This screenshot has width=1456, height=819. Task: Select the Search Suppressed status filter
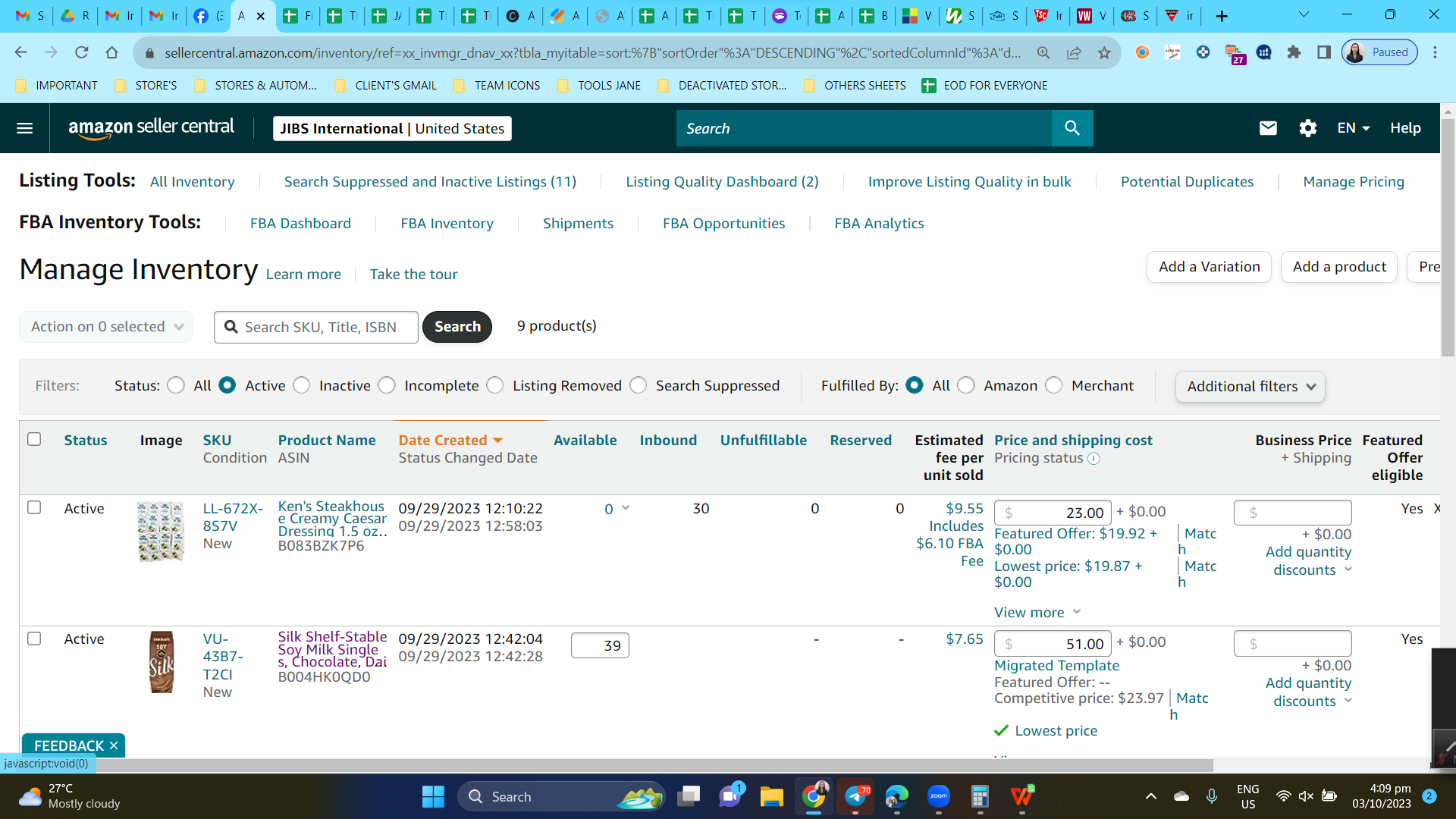coord(639,385)
